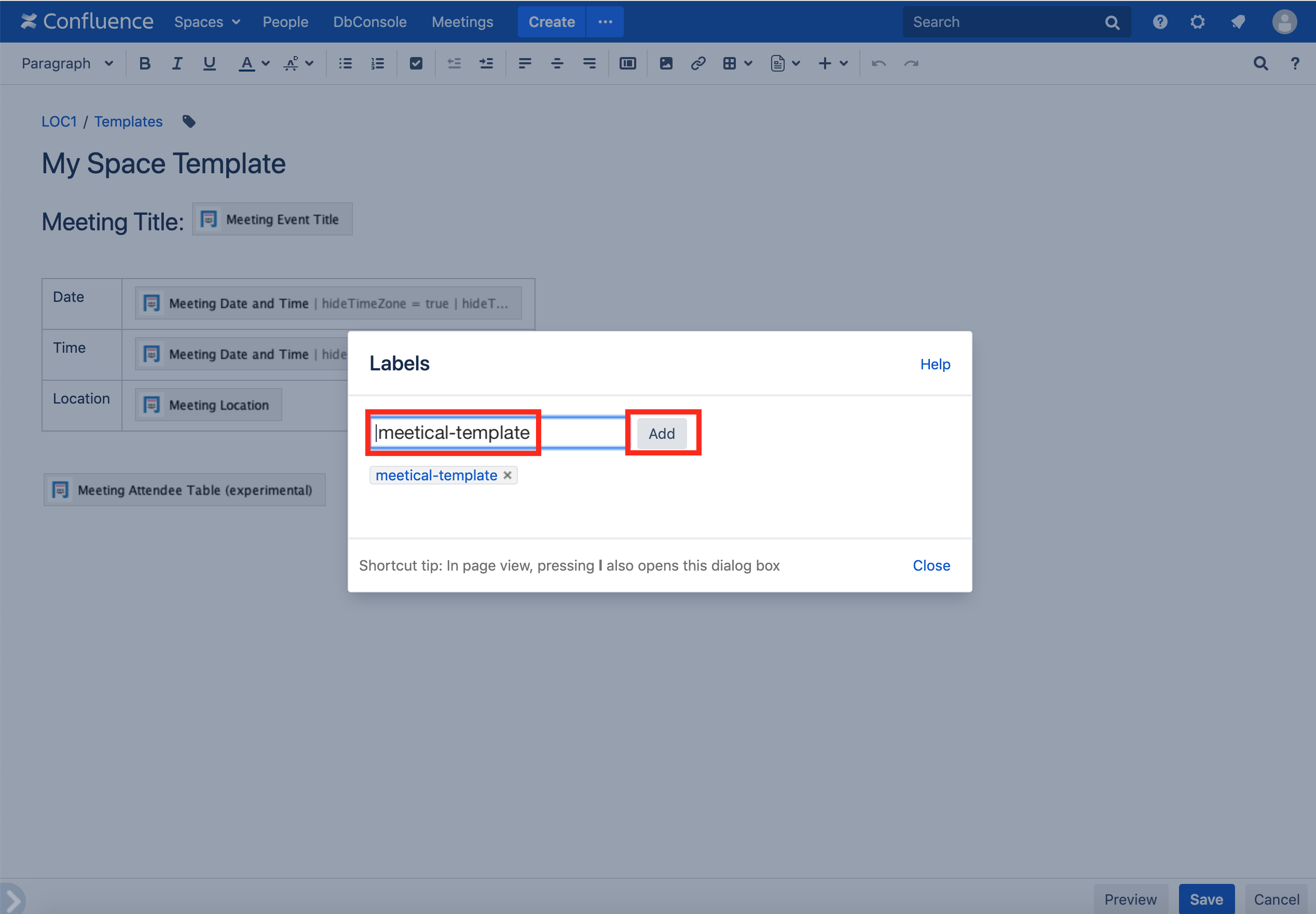Open the meetical-template label link
Image resolution: width=1316 pixels, height=914 pixels.
coord(436,475)
